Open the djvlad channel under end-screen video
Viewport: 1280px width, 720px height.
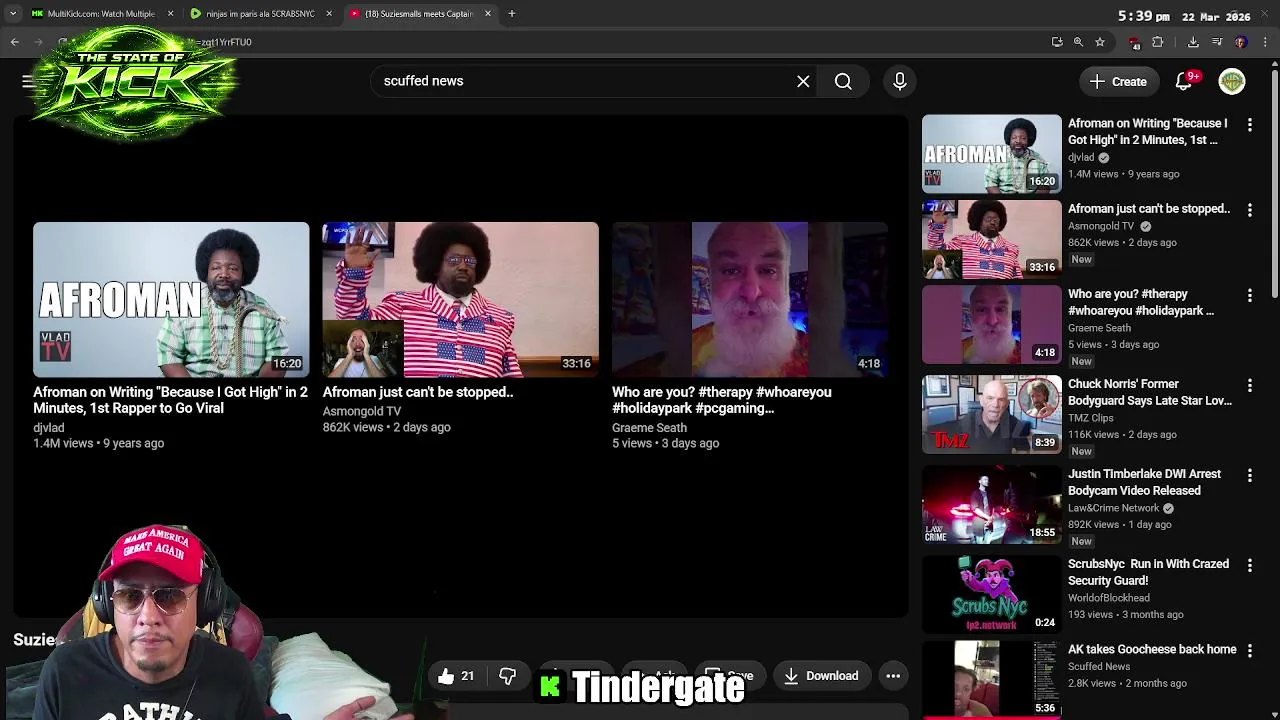49,427
